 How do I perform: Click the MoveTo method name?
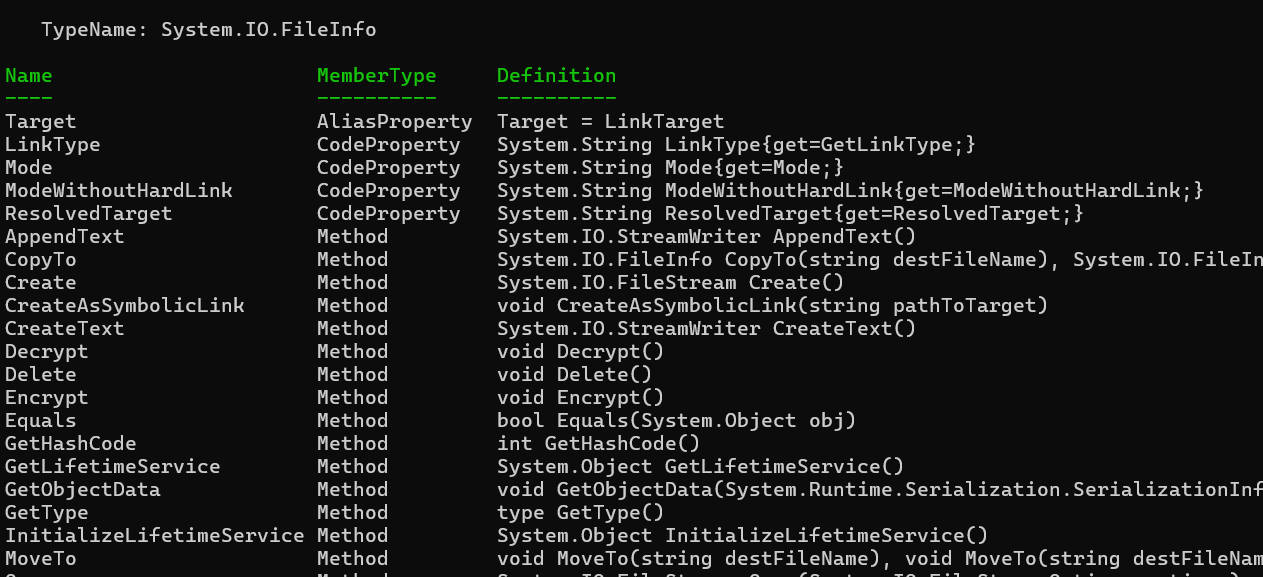pos(40,559)
